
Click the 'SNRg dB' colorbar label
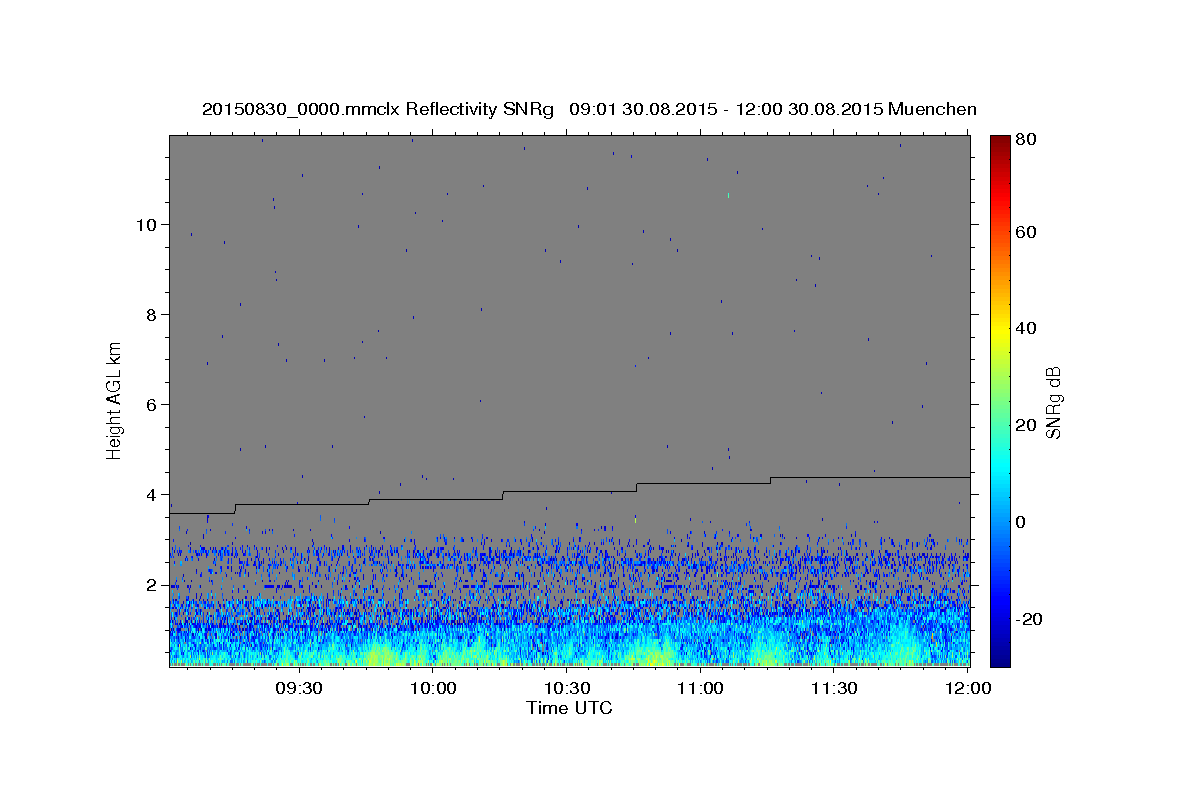click(1053, 402)
